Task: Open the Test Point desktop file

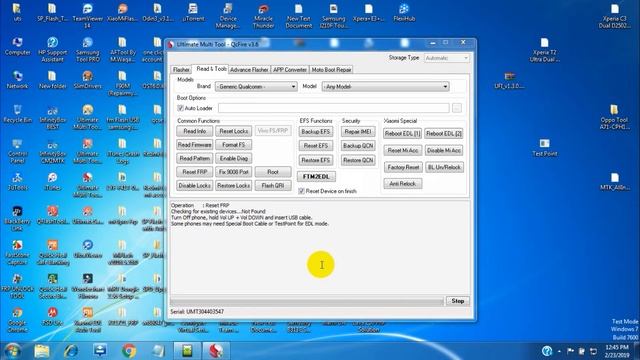Action: [544, 147]
